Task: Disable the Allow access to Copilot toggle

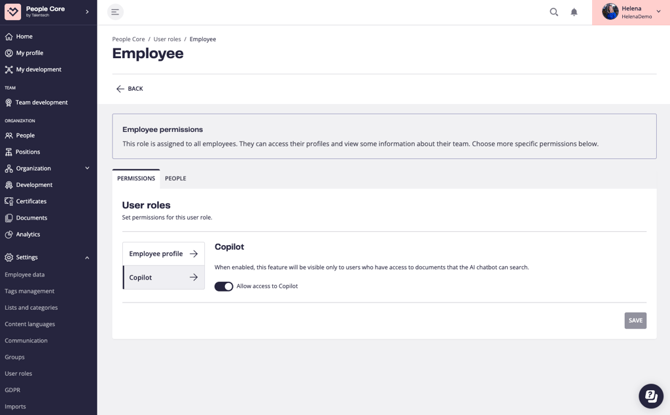Action: click(x=224, y=286)
